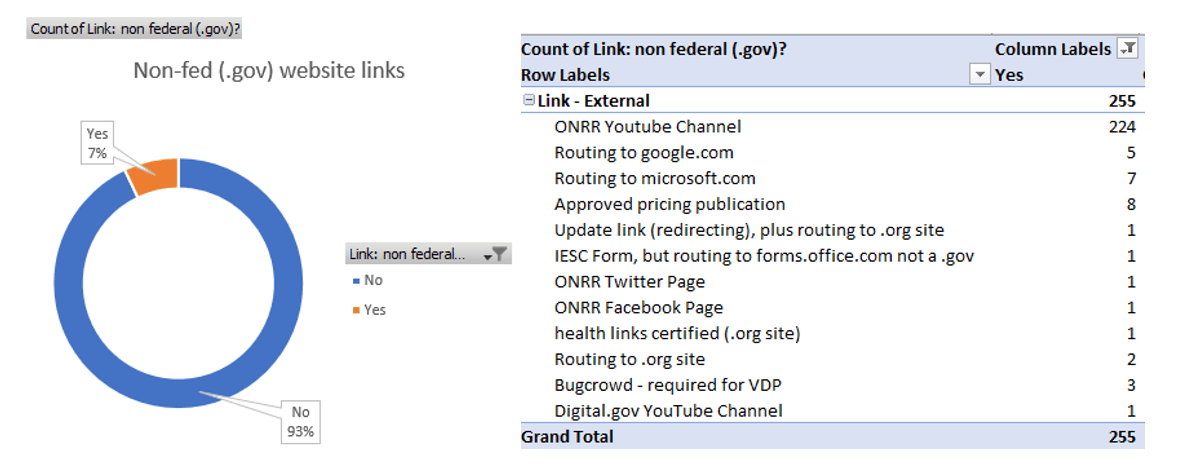Select the Digital.gov YouTube Channel row

pos(668,410)
